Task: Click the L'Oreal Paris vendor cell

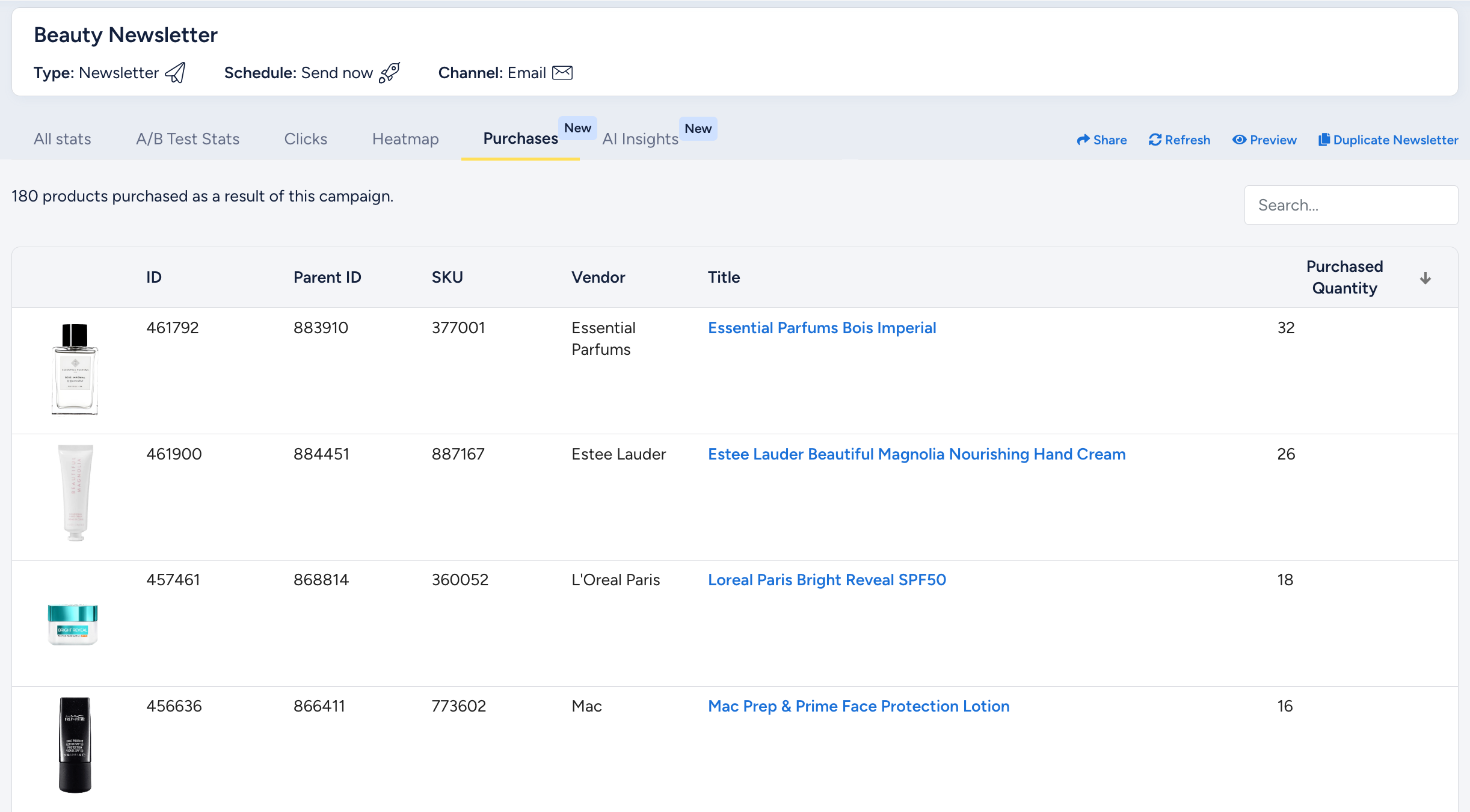Action: pos(615,580)
